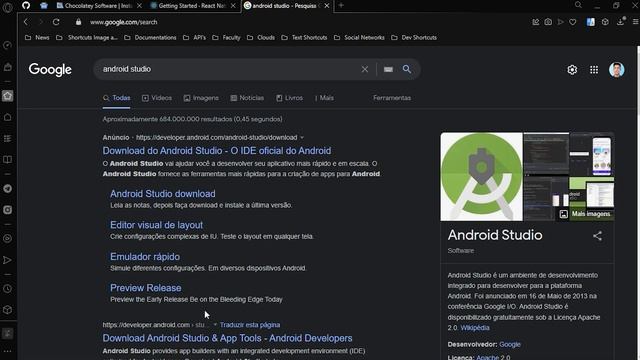Open the News bookmarks folder

tap(37, 38)
